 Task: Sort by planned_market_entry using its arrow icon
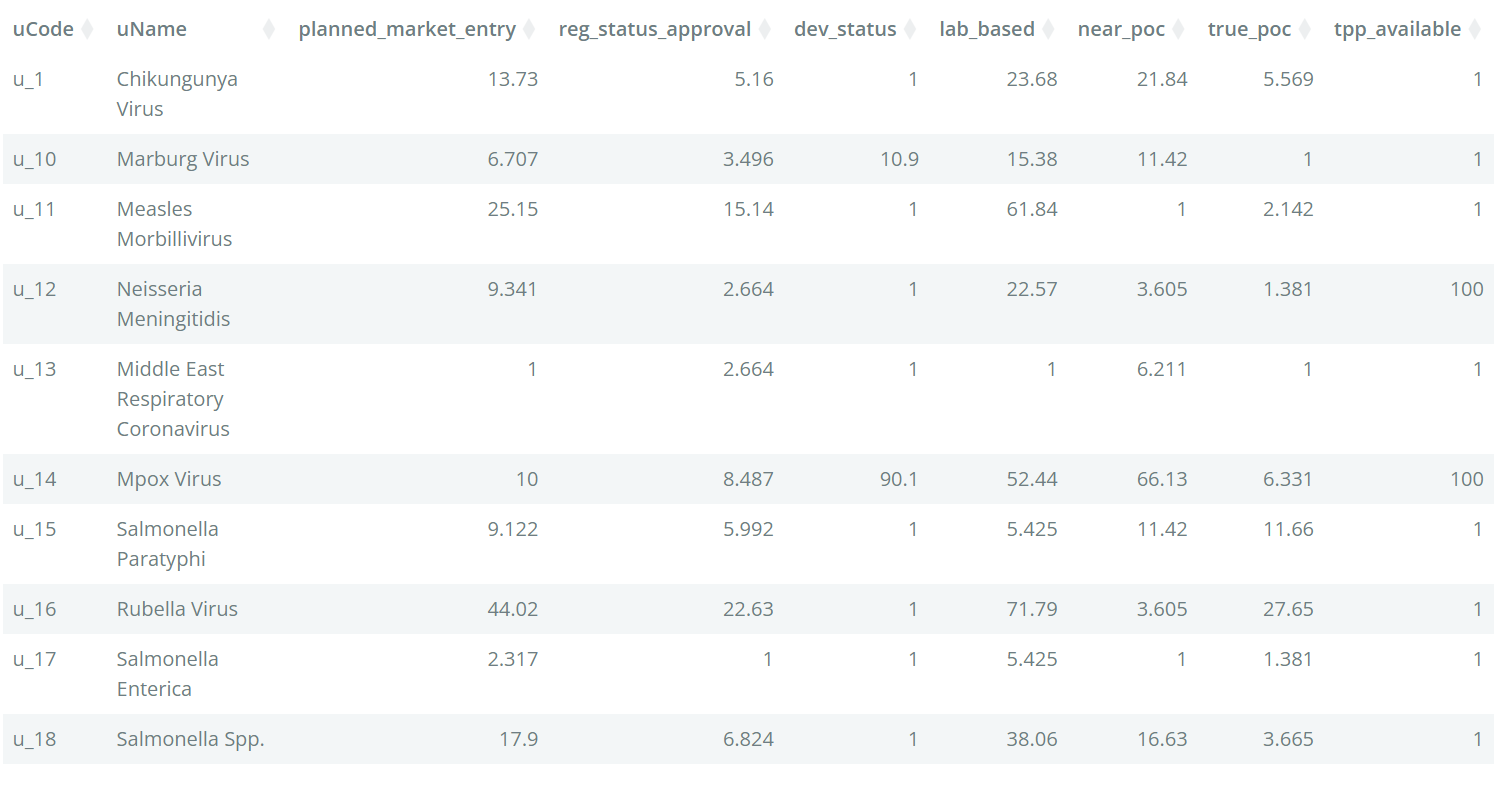coord(528,30)
